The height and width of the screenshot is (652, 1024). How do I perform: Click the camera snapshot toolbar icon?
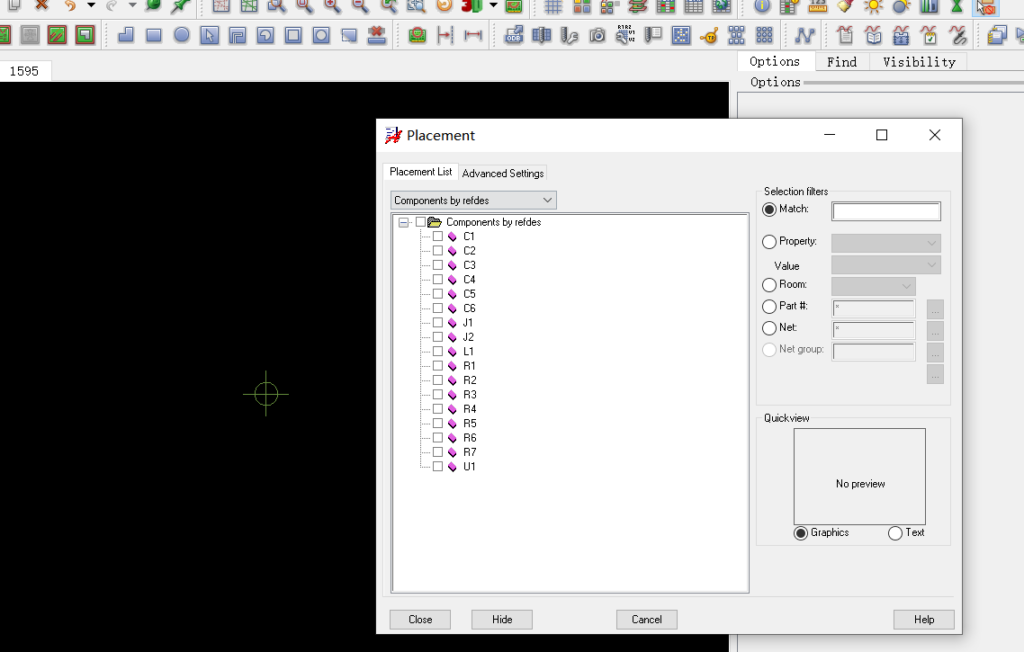(x=597, y=36)
